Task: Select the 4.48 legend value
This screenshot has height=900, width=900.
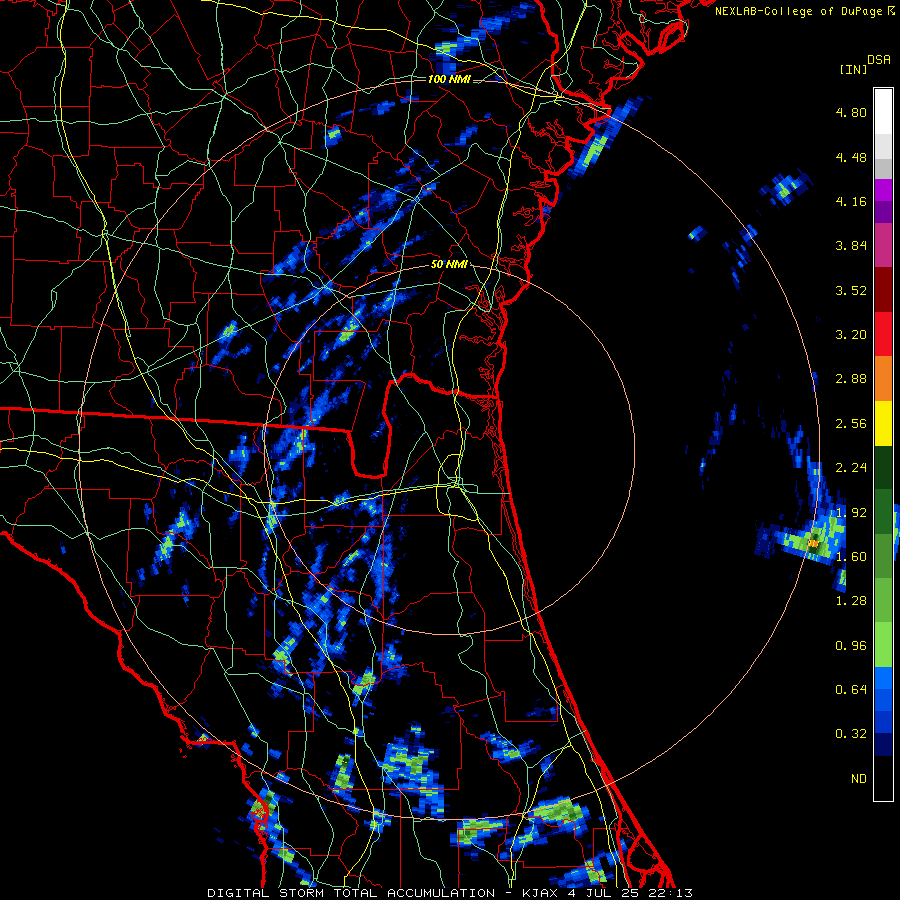Action: [851, 157]
